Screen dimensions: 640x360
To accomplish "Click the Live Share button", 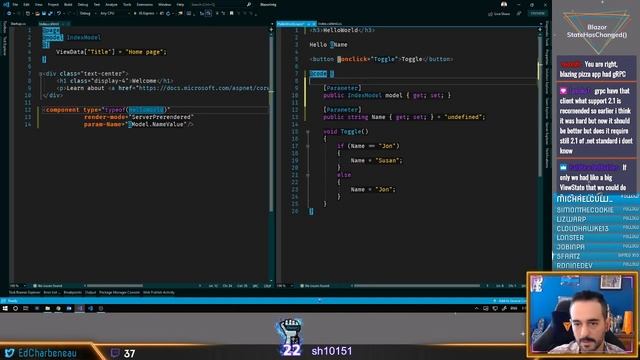I will (499, 14).
